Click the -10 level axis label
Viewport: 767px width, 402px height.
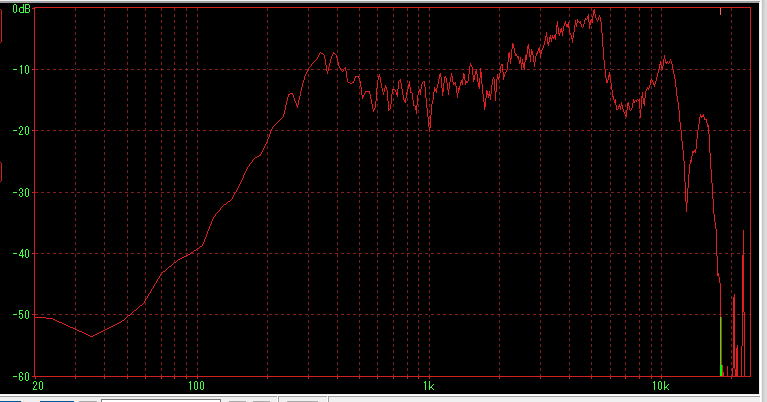coord(21,69)
